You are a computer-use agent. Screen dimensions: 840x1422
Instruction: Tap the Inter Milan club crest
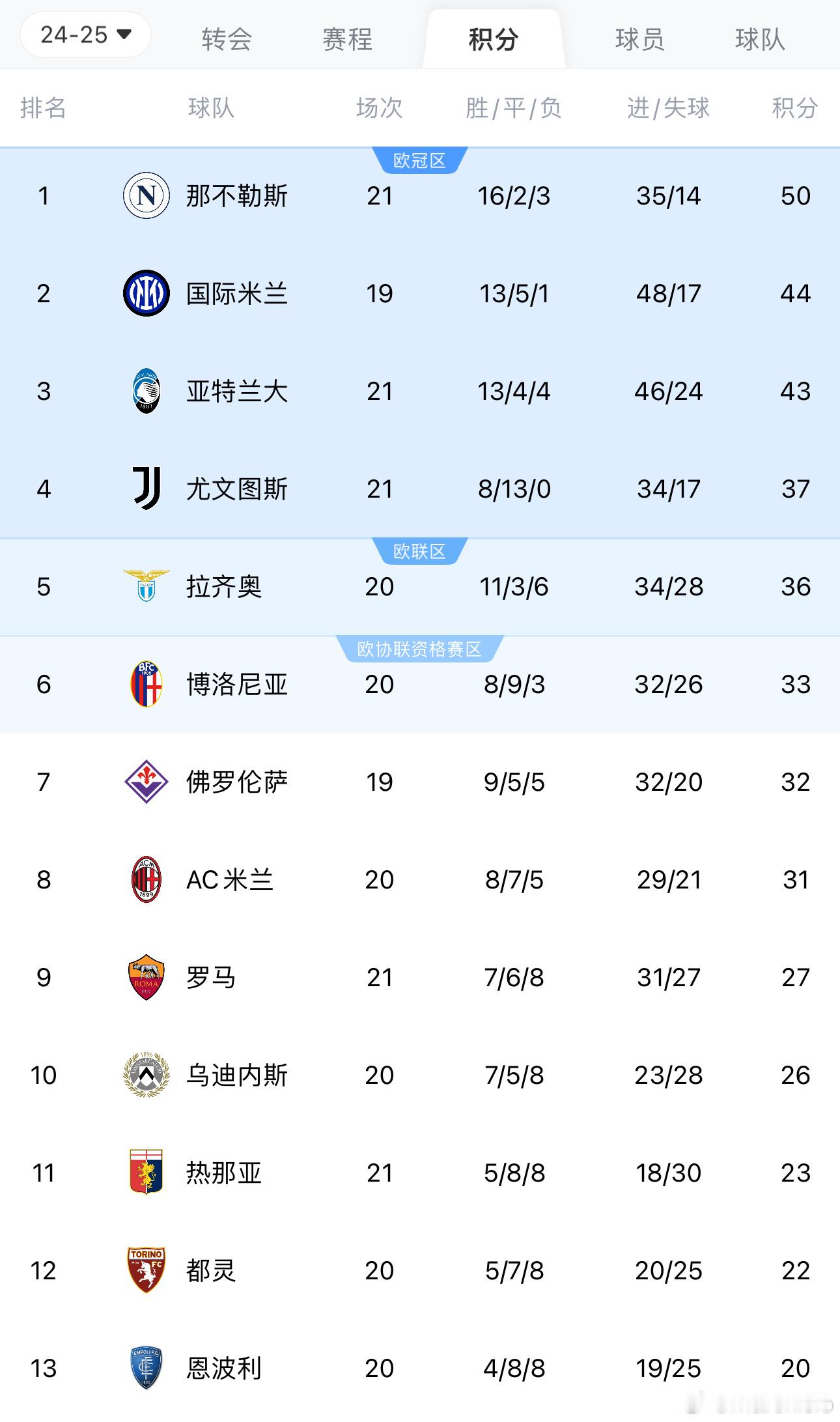pos(147,293)
